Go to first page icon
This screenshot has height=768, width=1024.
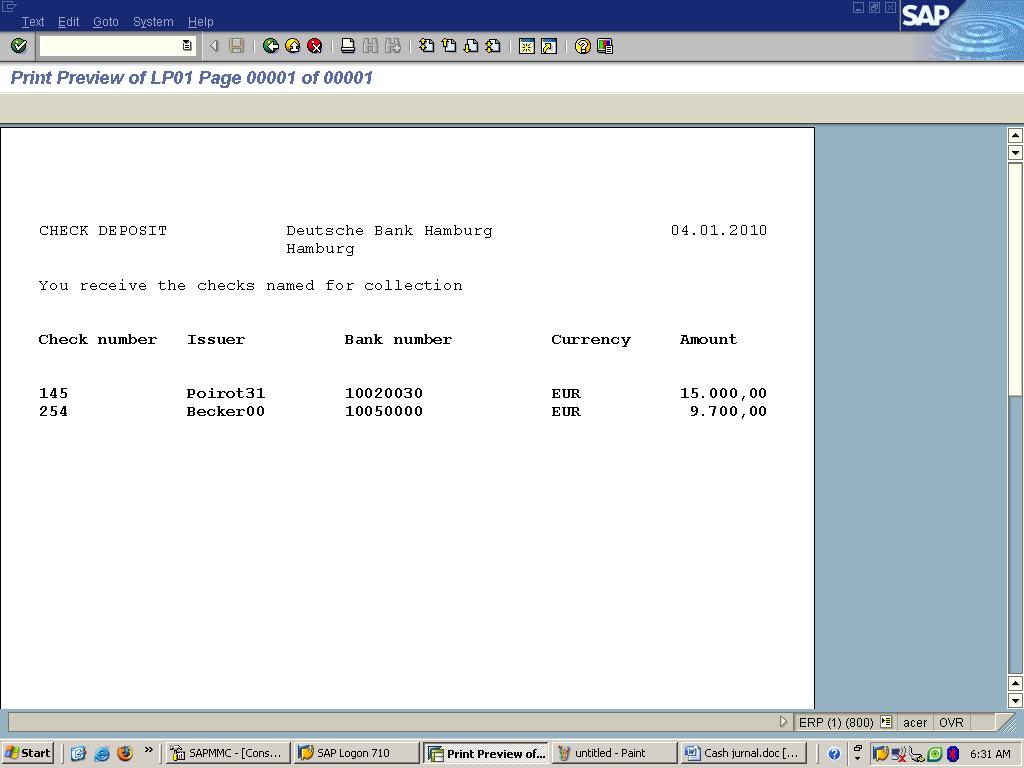[426, 46]
